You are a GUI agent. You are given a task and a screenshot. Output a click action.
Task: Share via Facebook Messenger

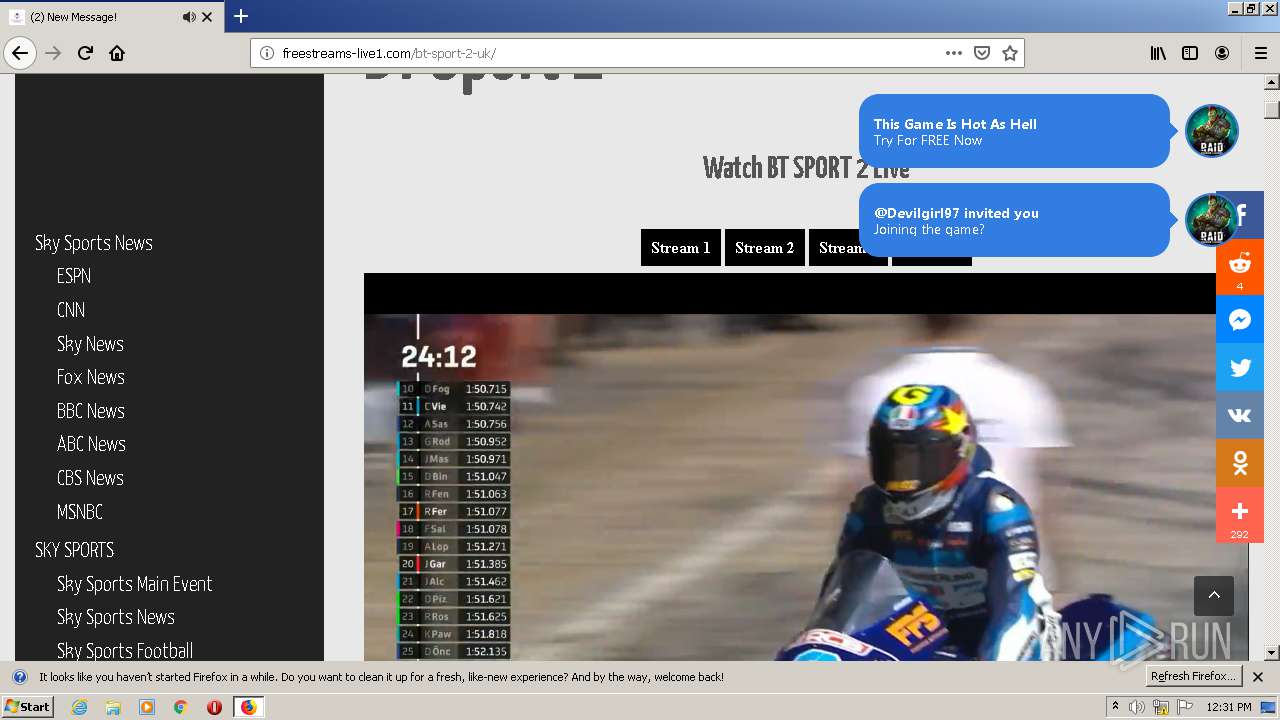(1240, 320)
